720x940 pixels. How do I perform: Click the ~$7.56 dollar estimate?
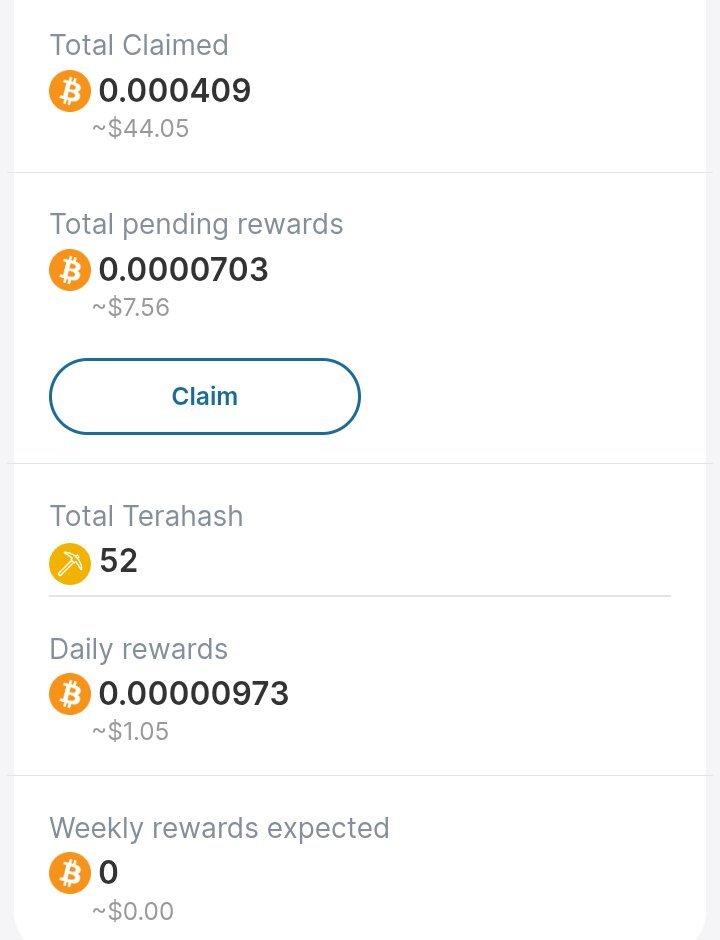pyautogui.click(x=131, y=307)
